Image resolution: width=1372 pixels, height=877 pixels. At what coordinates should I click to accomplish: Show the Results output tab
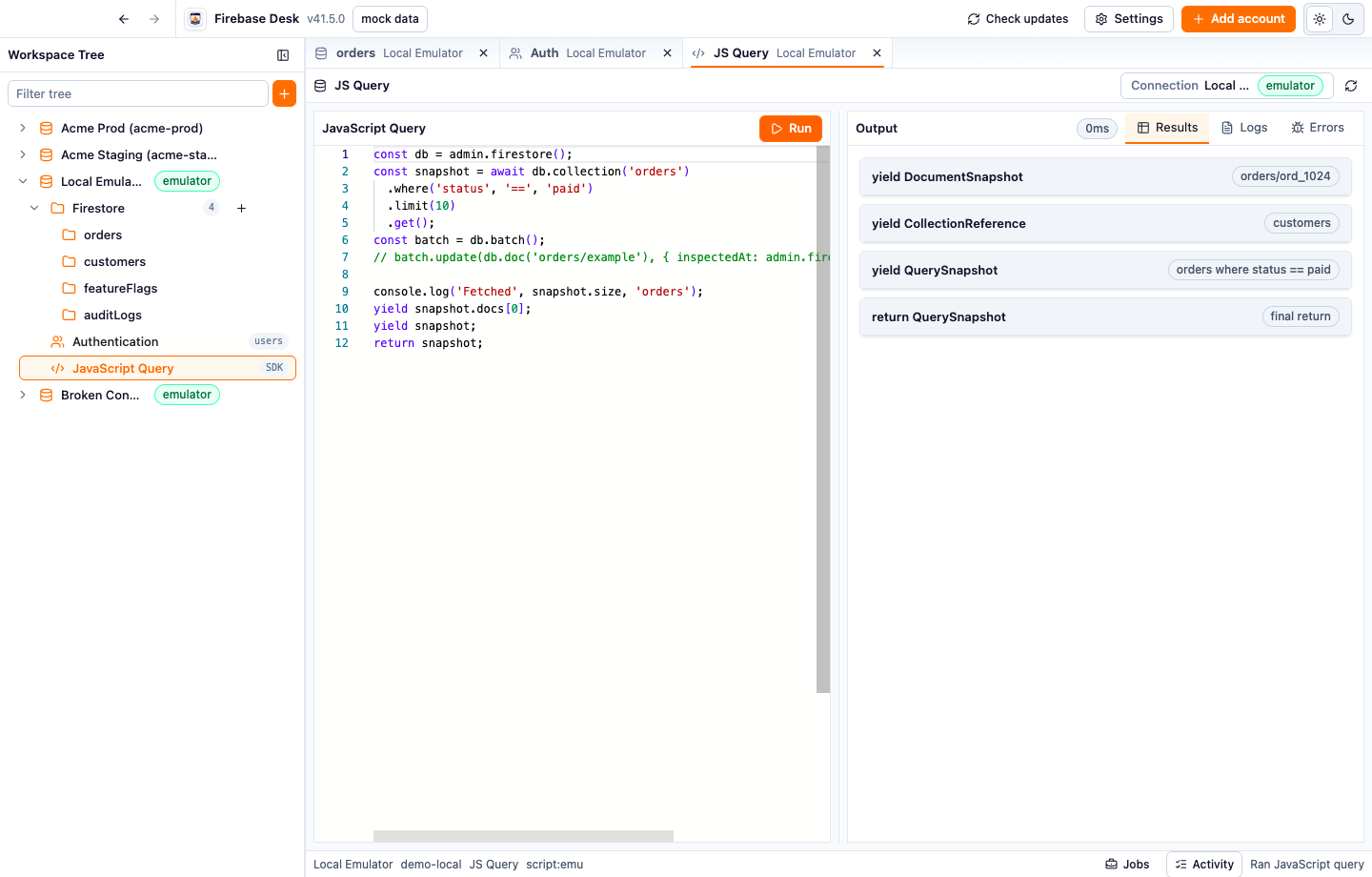(1167, 128)
